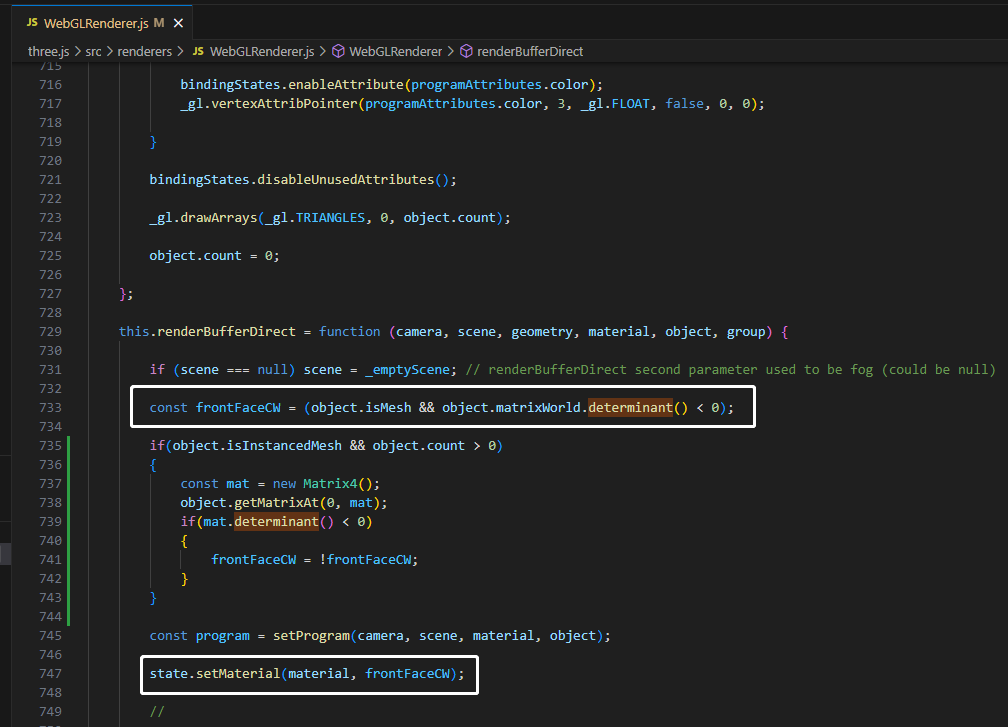Screen dimensions: 1008x727
Task: Click line number 747 in the gutter
Action: (50, 674)
